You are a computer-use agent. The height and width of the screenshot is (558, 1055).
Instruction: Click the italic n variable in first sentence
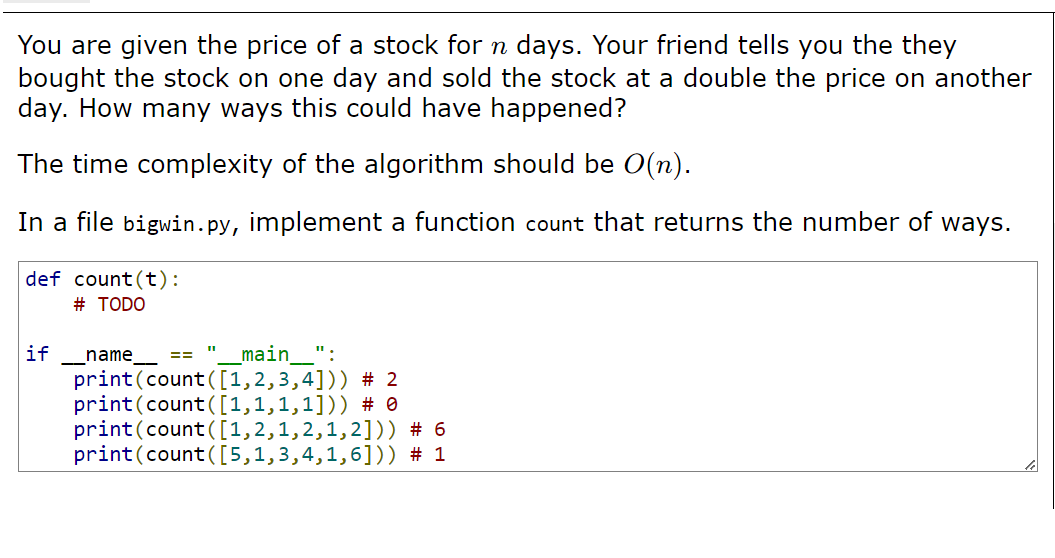pos(498,48)
